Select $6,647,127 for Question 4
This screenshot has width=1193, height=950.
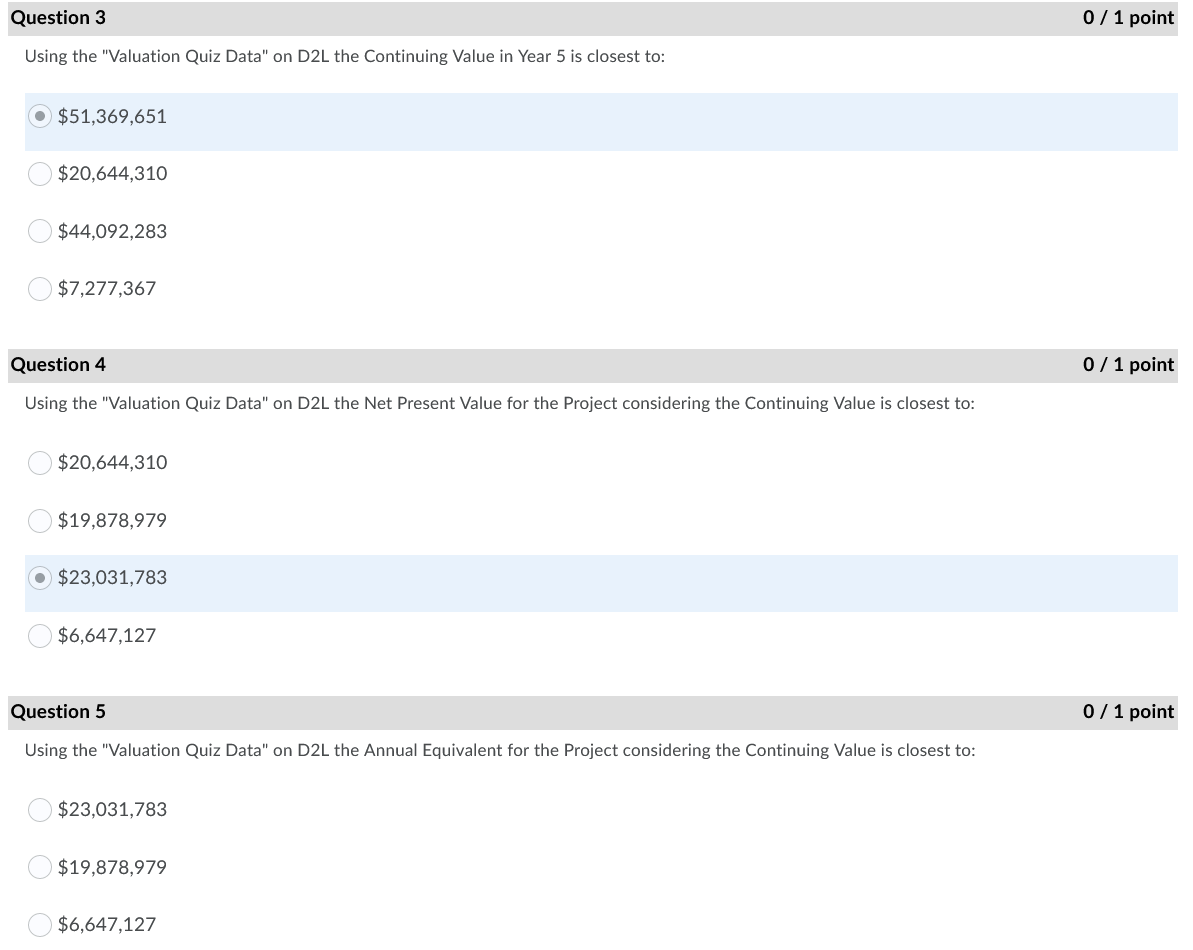click(40, 635)
